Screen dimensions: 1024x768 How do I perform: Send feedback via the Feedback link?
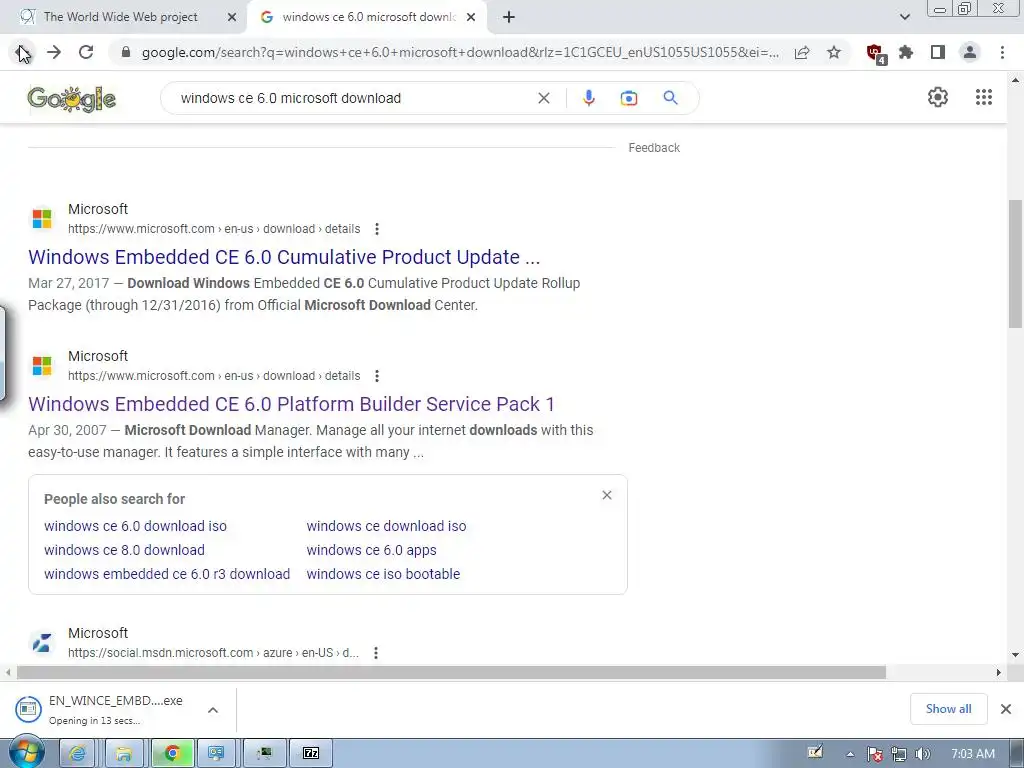[654, 148]
